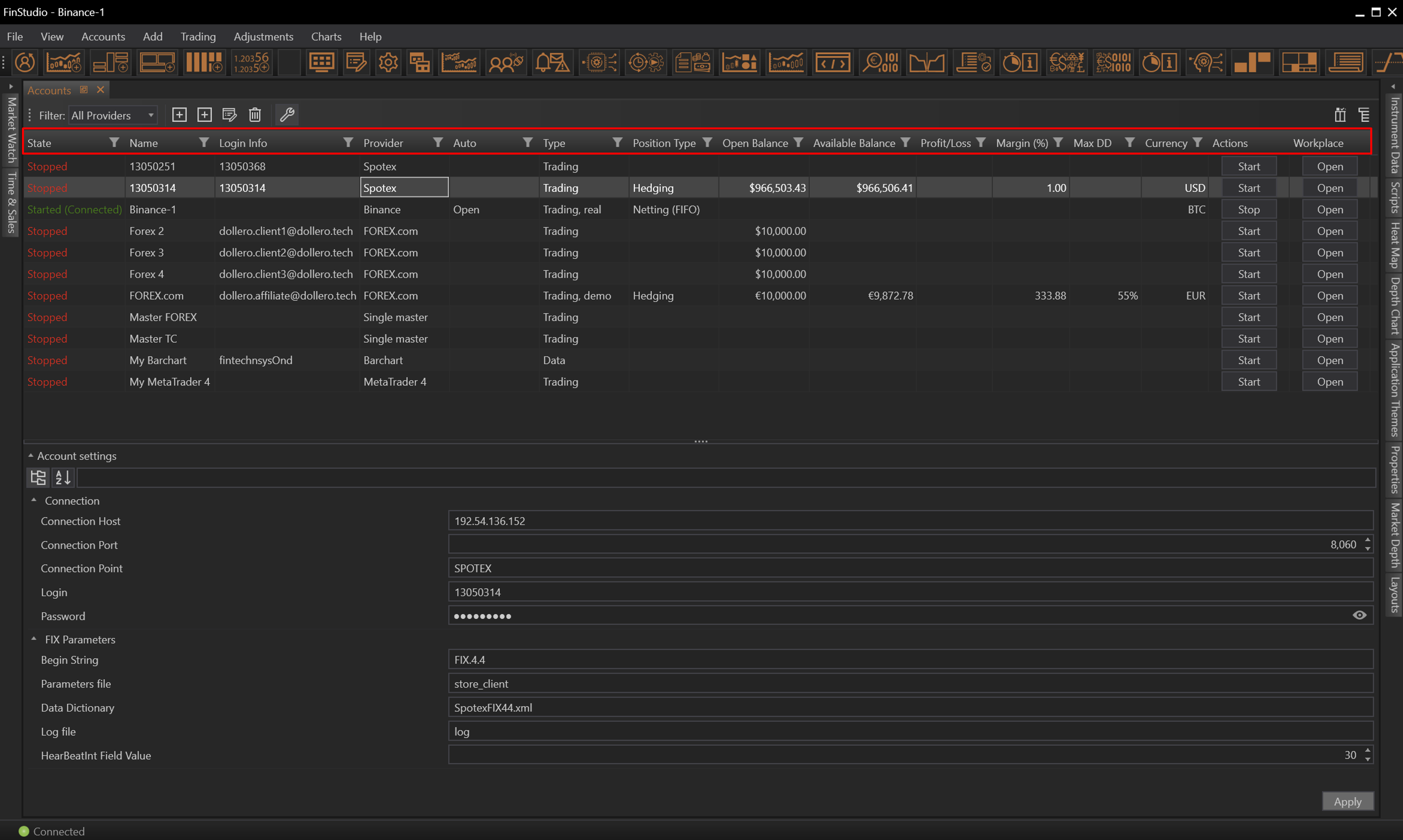The width and height of the screenshot is (1403, 840).
Task: Open the Trading menu
Action: (197, 37)
